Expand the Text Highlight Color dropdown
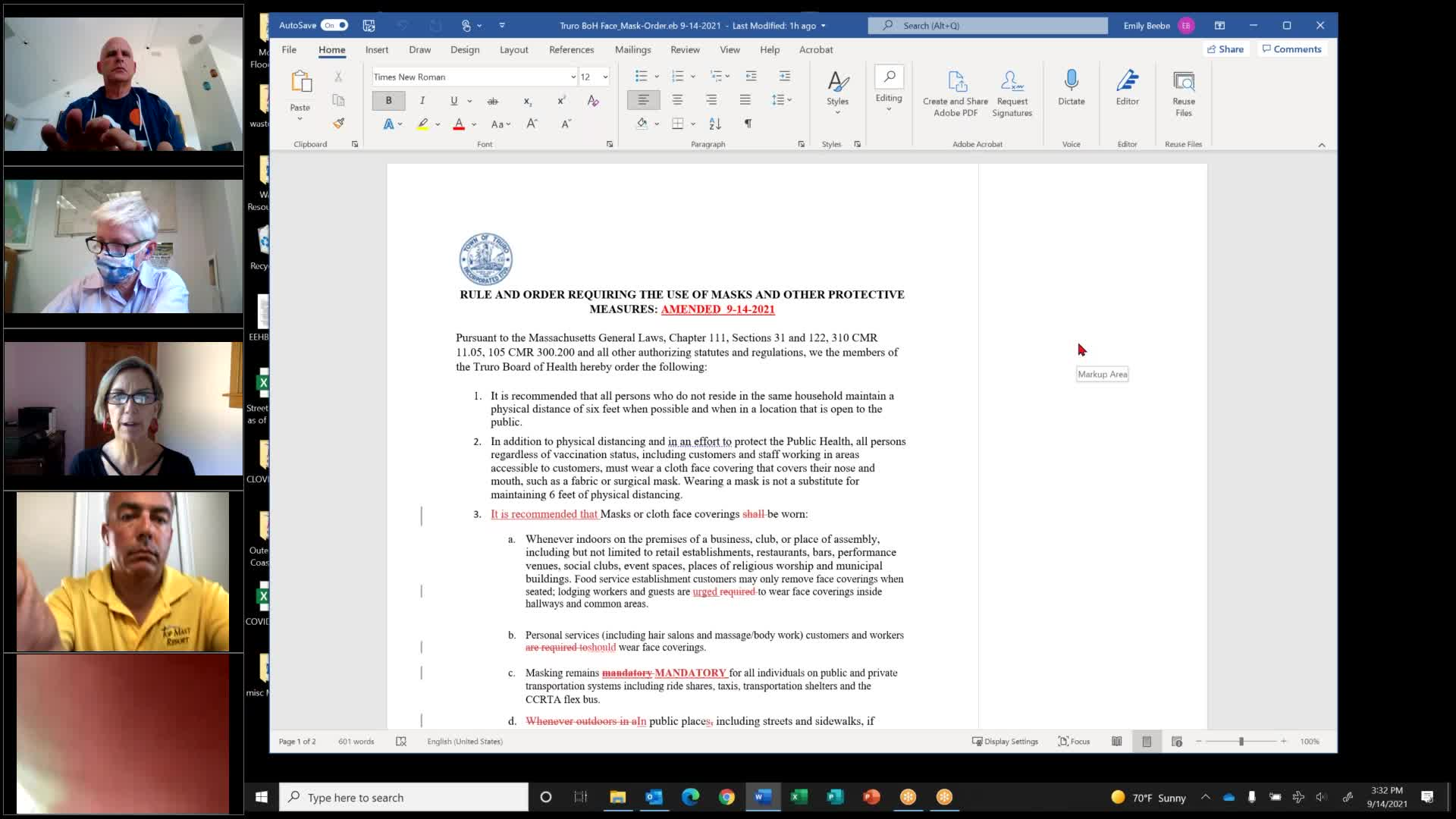1456x819 pixels. point(437,124)
